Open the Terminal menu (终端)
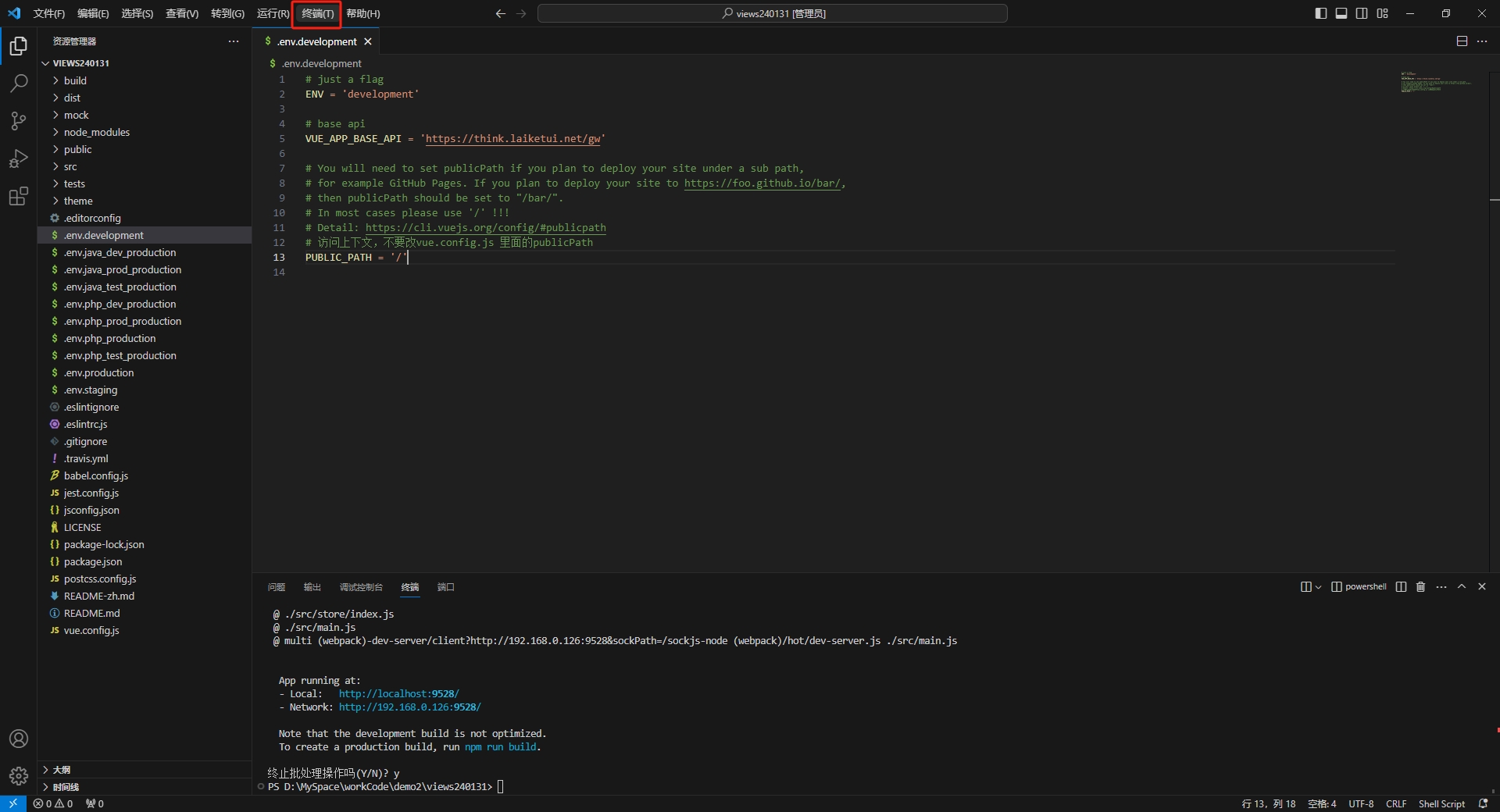This screenshot has height=812, width=1500. point(317,13)
